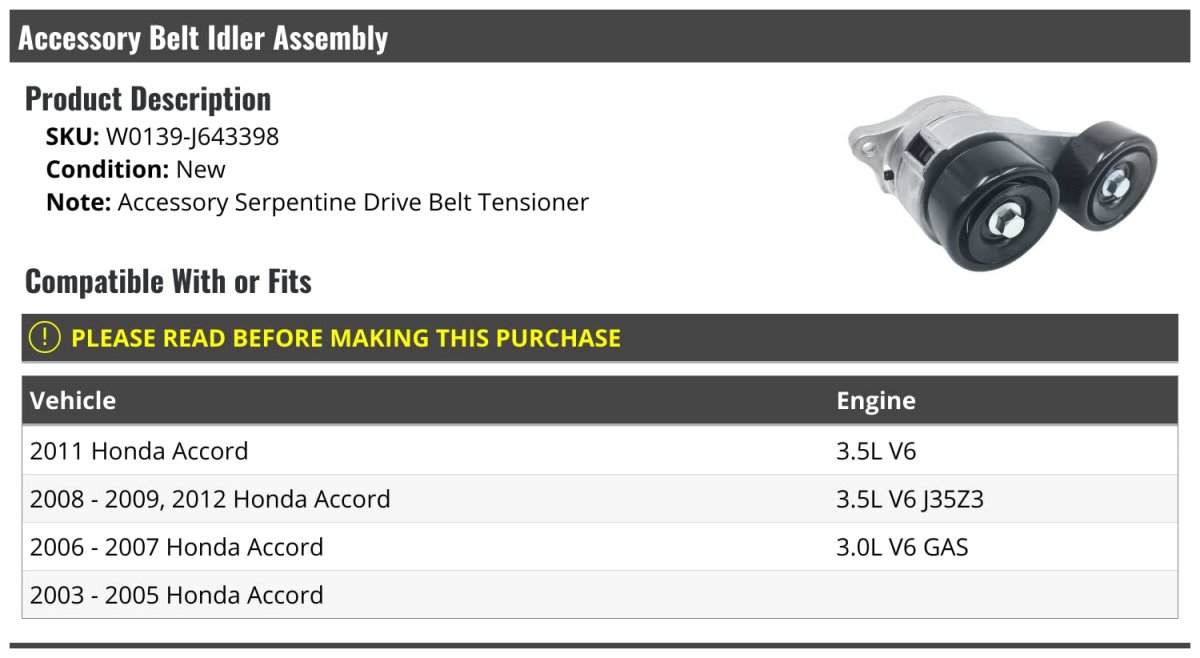
Task: Click the Accessory Serpentine Drive Belt Tensioner note
Action: coord(353,202)
